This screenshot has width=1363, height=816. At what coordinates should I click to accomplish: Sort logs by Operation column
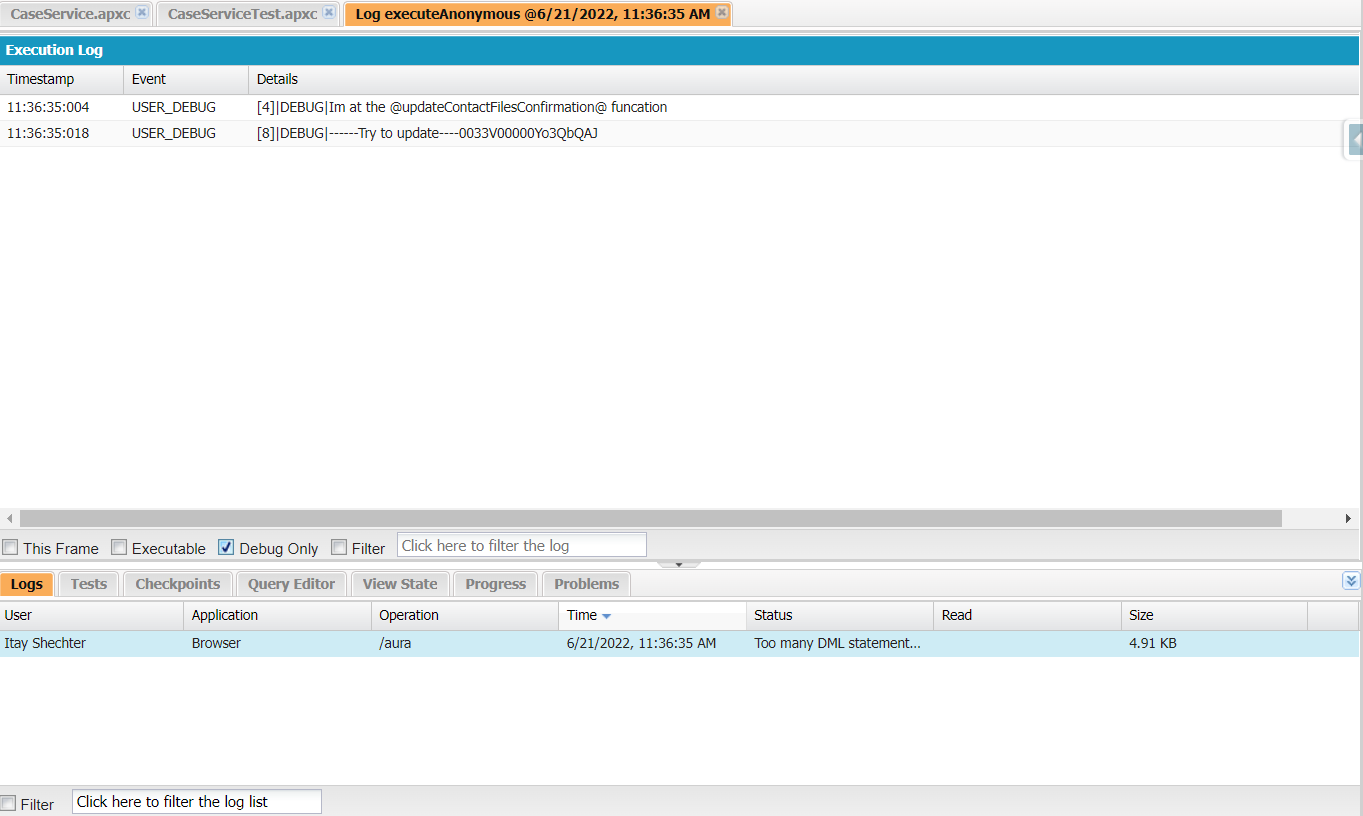coord(465,615)
